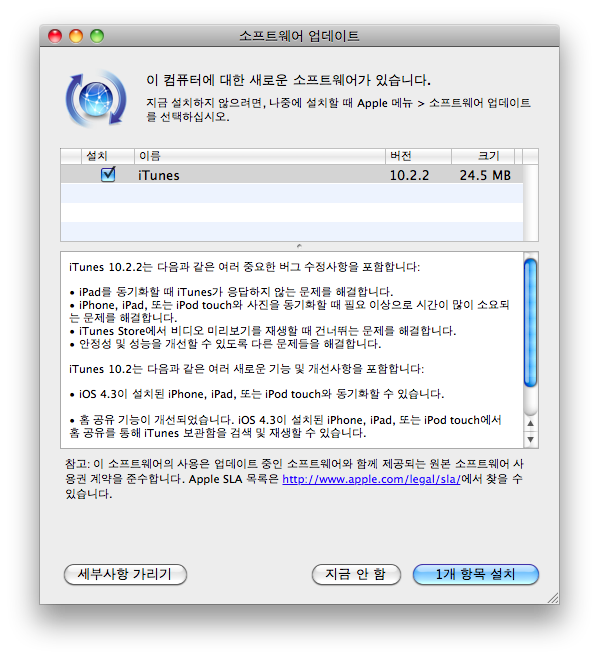Click the 크기 column header

pos(483,156)
